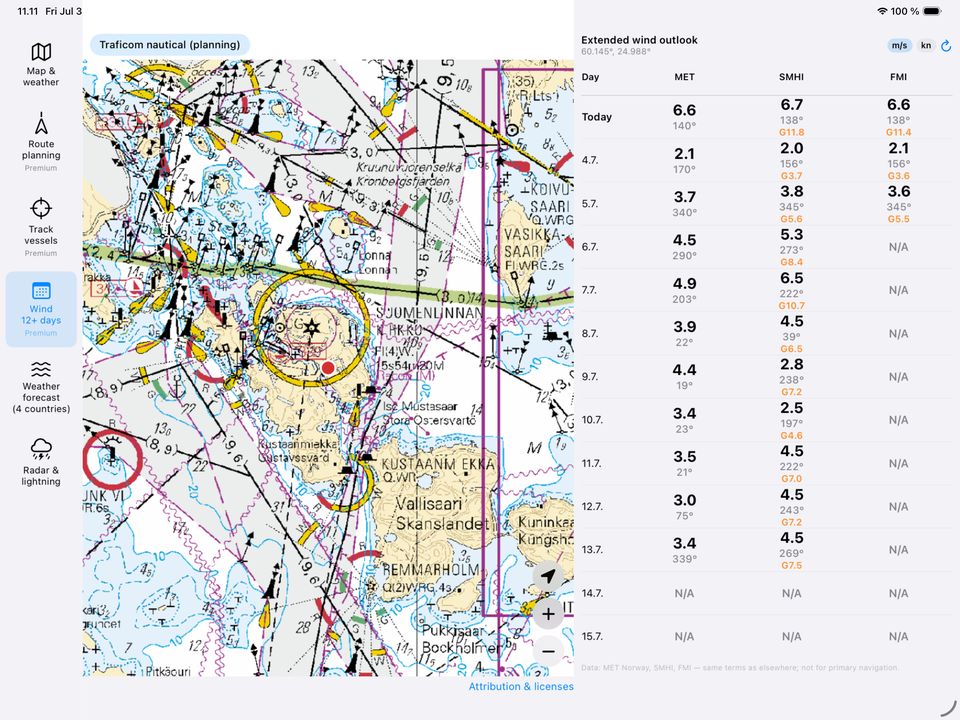Click SMHI gust G10.7 for 7.7.

792,306
